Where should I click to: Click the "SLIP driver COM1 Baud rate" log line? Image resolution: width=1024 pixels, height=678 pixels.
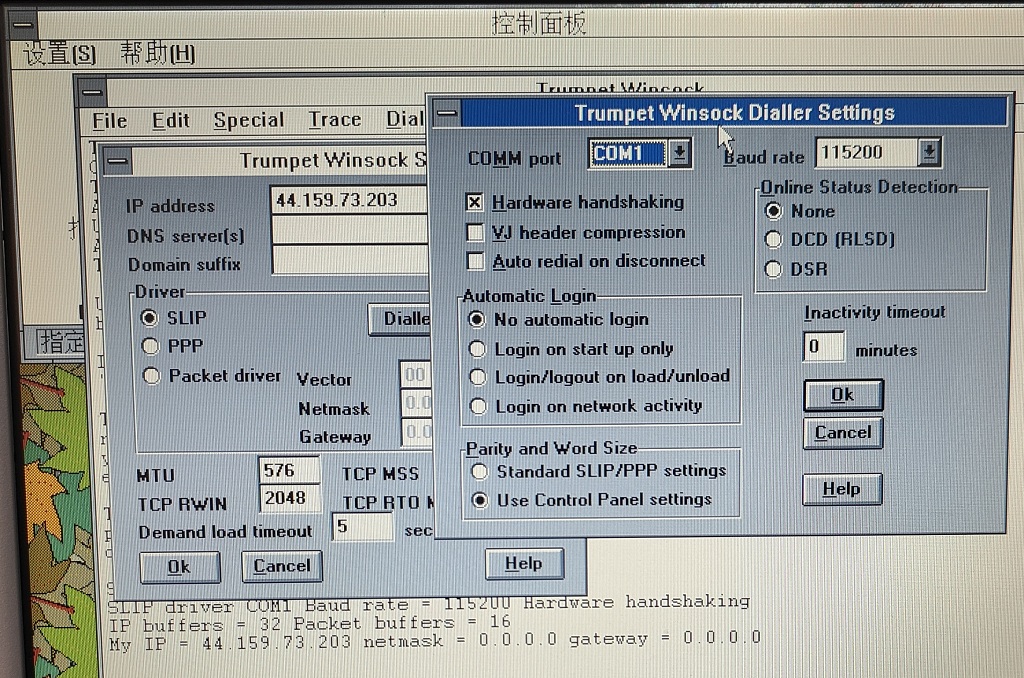(x=429, y=604)
